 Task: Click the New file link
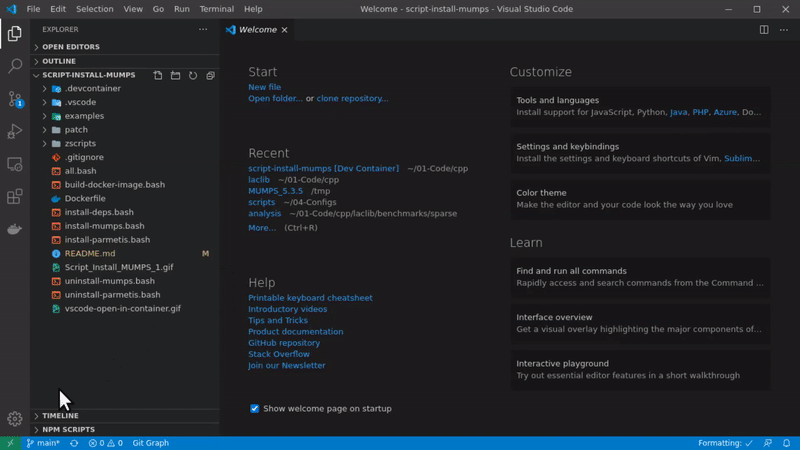tap(264, 87)
